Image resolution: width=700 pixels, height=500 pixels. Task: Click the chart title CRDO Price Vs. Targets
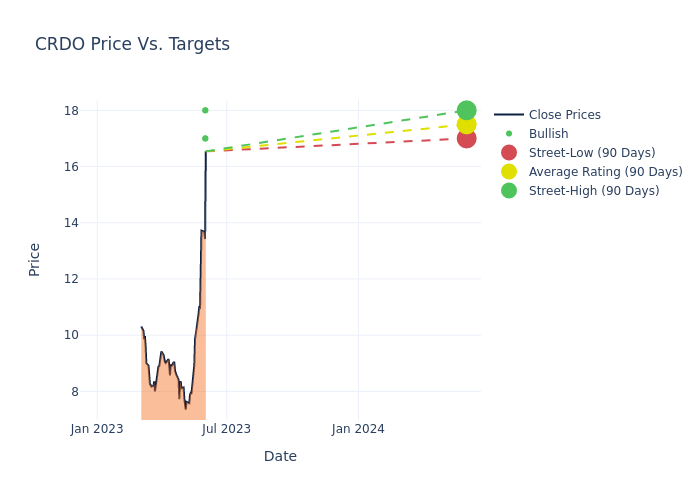132,44
